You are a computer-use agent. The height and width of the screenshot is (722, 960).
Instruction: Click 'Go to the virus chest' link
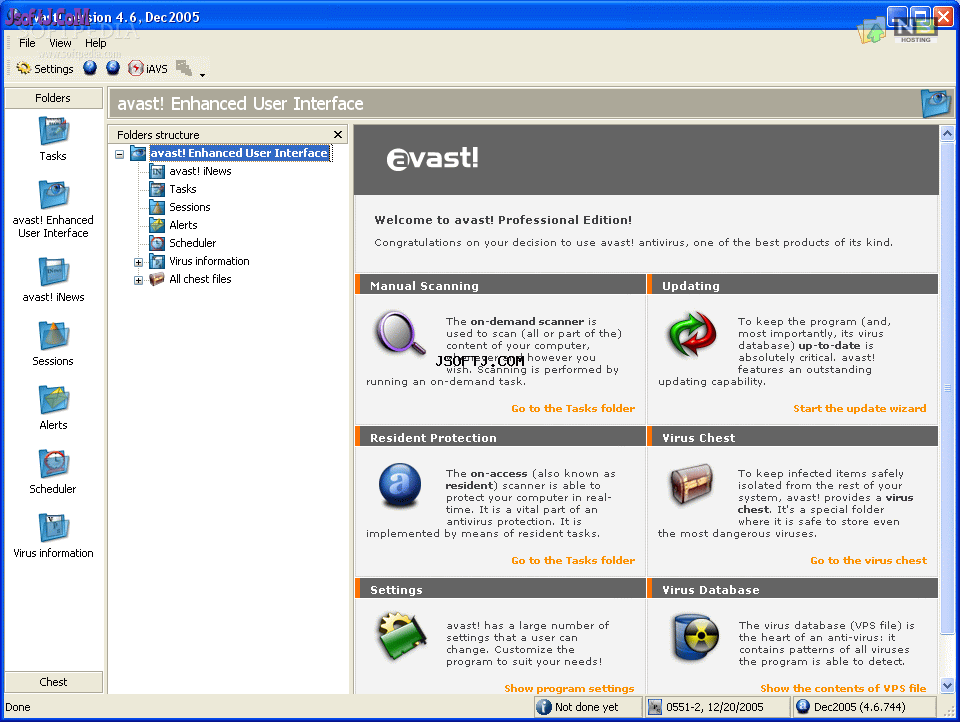[869, 560]
